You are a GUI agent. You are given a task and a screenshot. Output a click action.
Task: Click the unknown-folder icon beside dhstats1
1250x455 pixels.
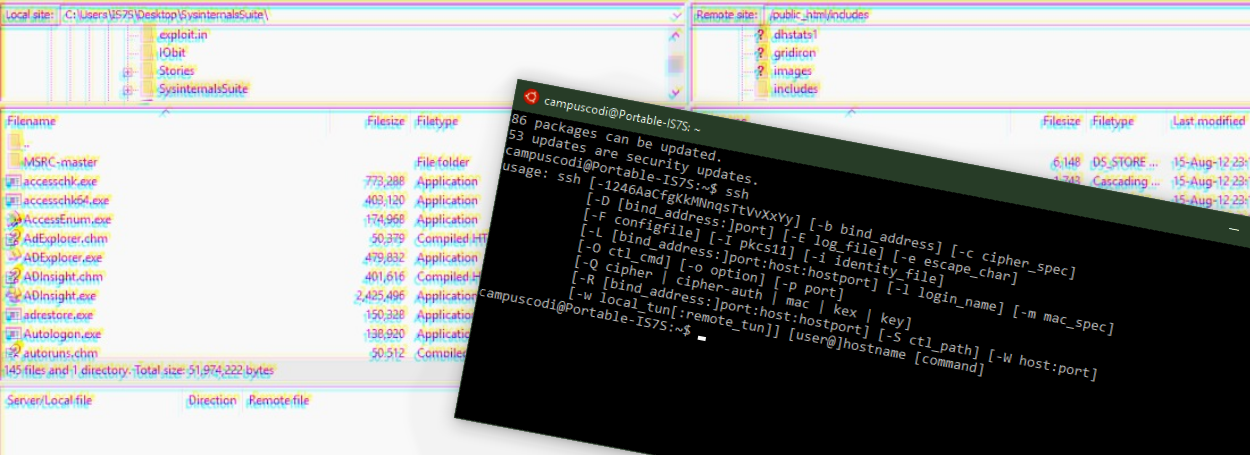coord(763,34)
